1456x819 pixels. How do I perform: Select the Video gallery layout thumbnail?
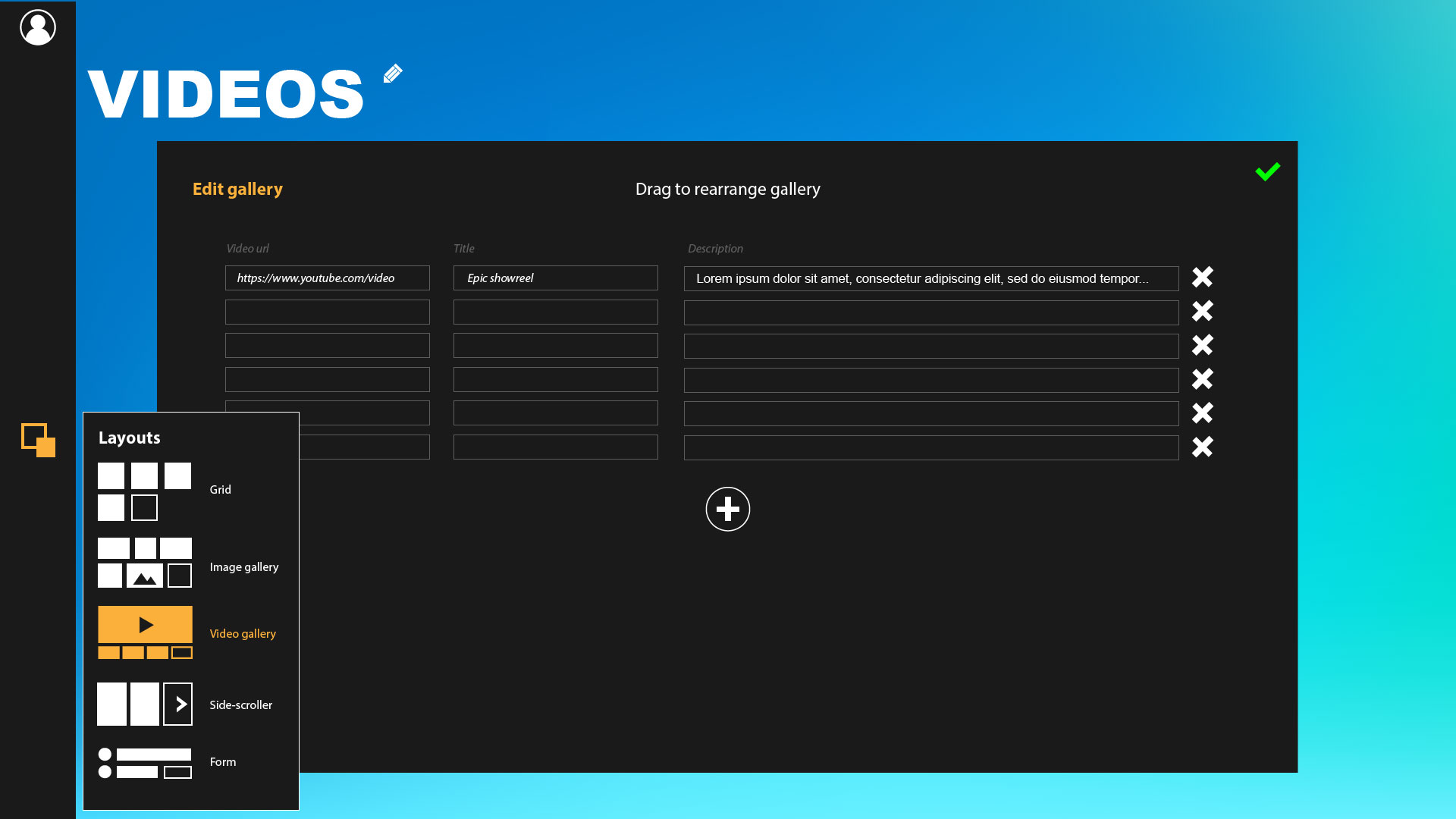click(x=145, y=632)
